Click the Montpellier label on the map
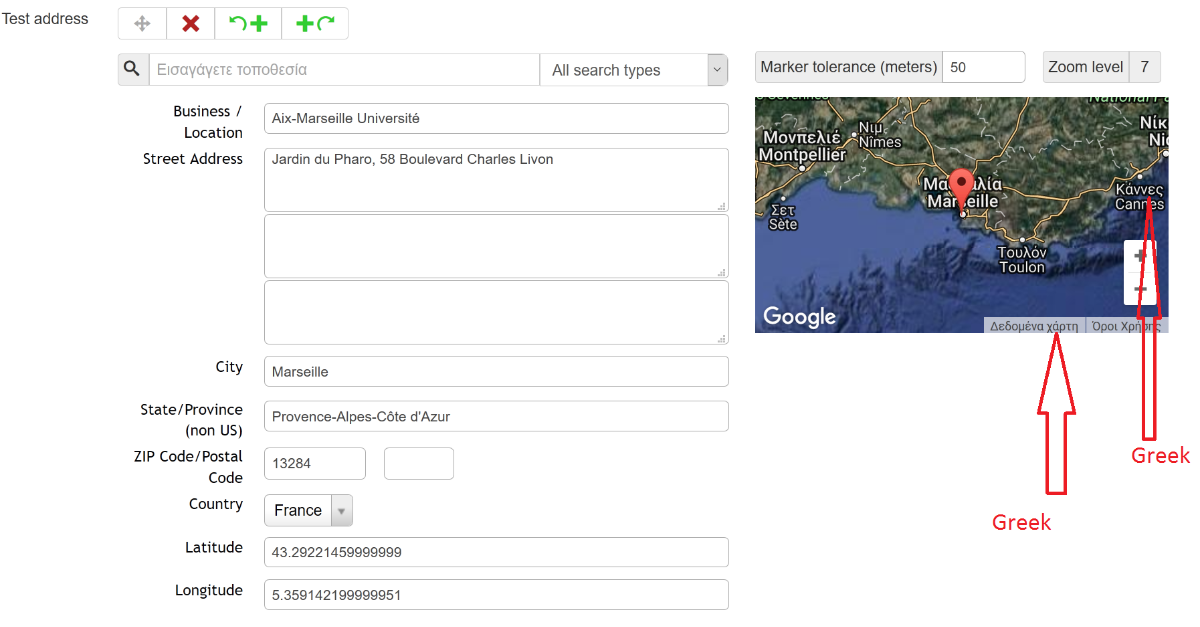 point(802,155)
